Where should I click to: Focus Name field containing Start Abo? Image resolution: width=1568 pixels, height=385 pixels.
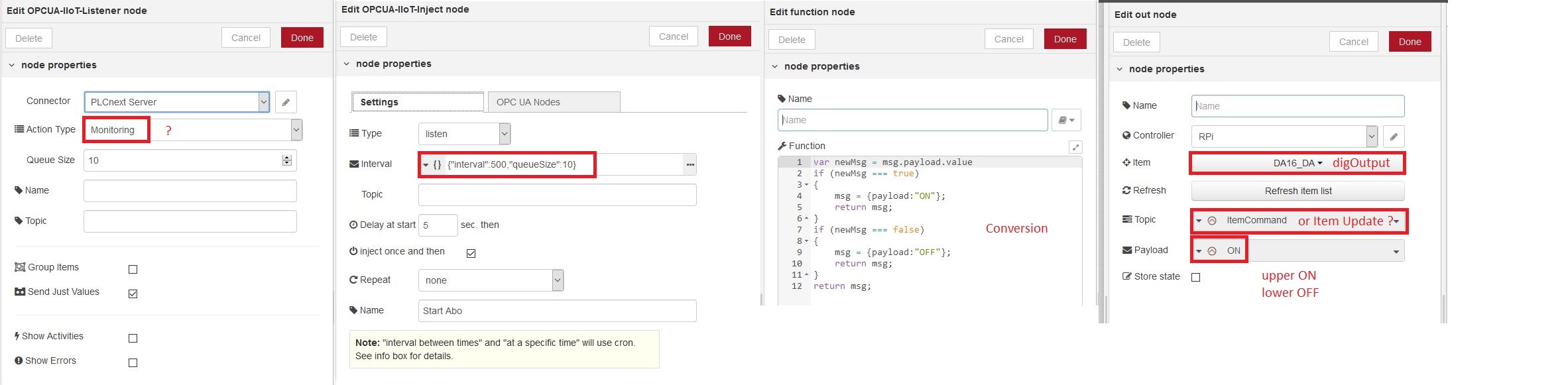(x=557, y=311)
